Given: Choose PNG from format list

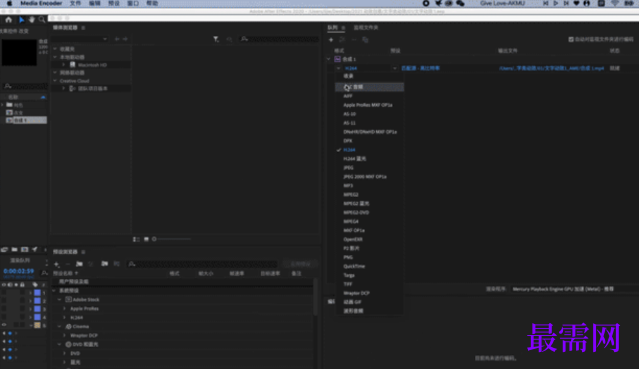Looking at the screenshot, I should (x=348, y=257).
